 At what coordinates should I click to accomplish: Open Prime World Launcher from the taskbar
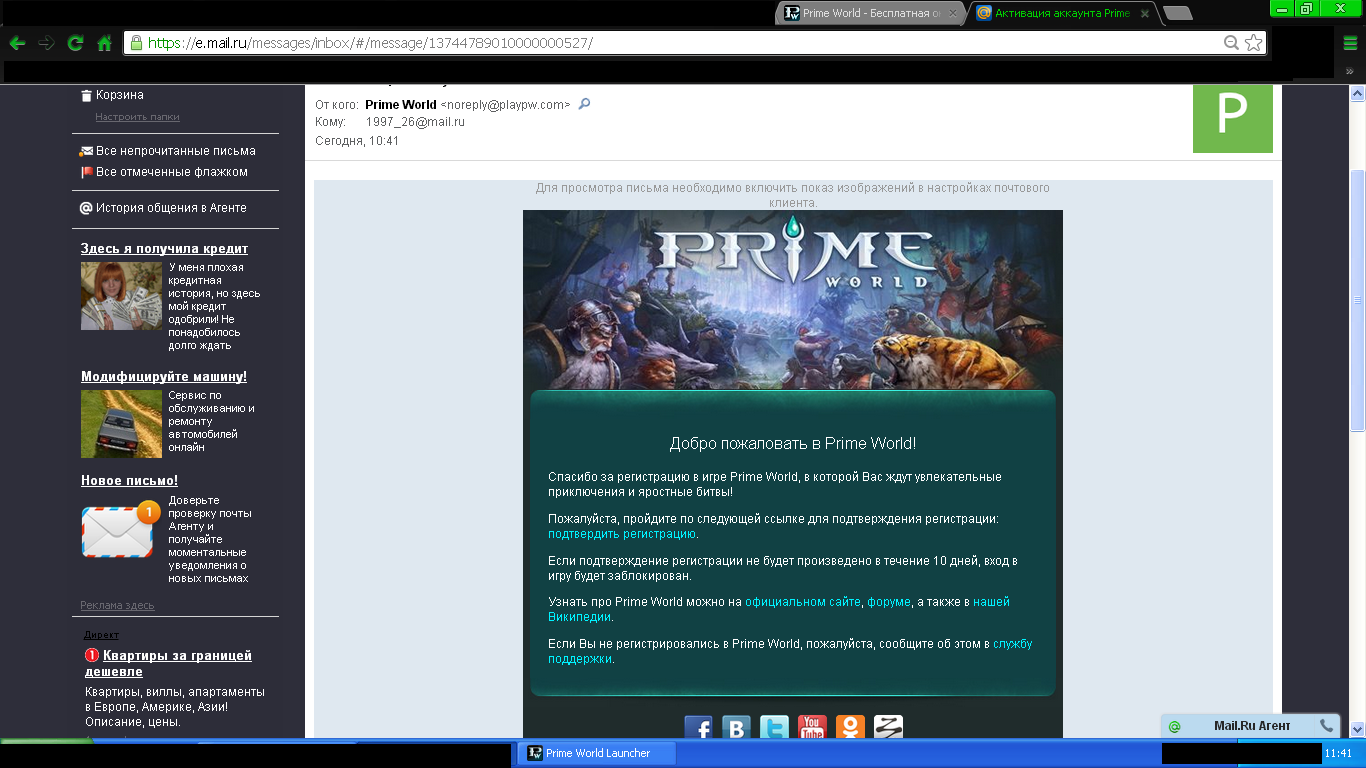click(x=597, y=753)
